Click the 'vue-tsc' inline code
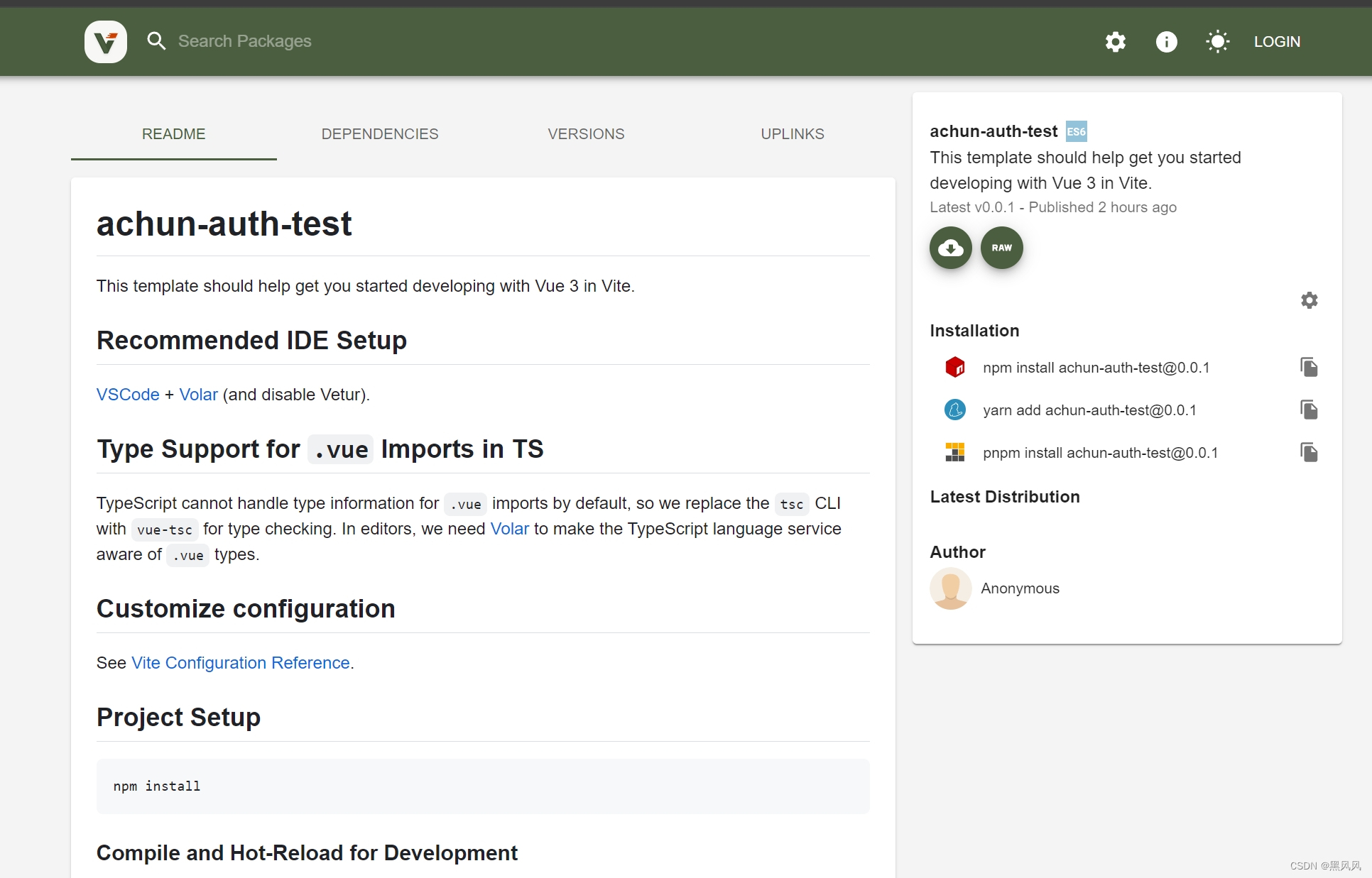Screen dimensions: 1372x878 coord(165,529)
